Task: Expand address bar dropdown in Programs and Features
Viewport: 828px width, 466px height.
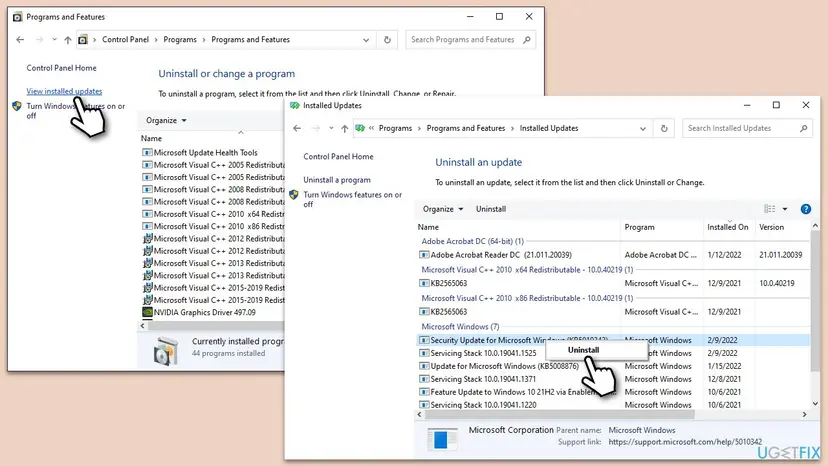Action: (366, 40)
